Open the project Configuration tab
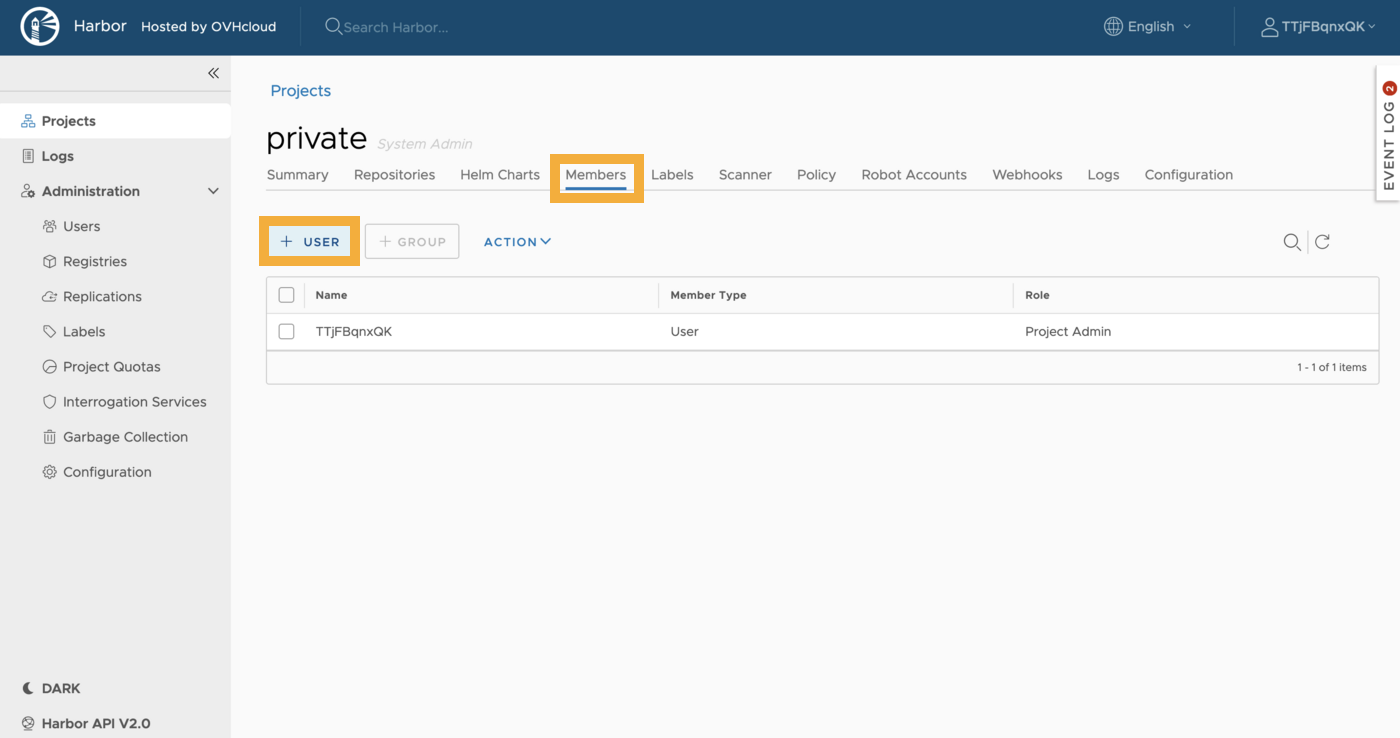The image size is (1400, 738). [x=1188, y=174]
